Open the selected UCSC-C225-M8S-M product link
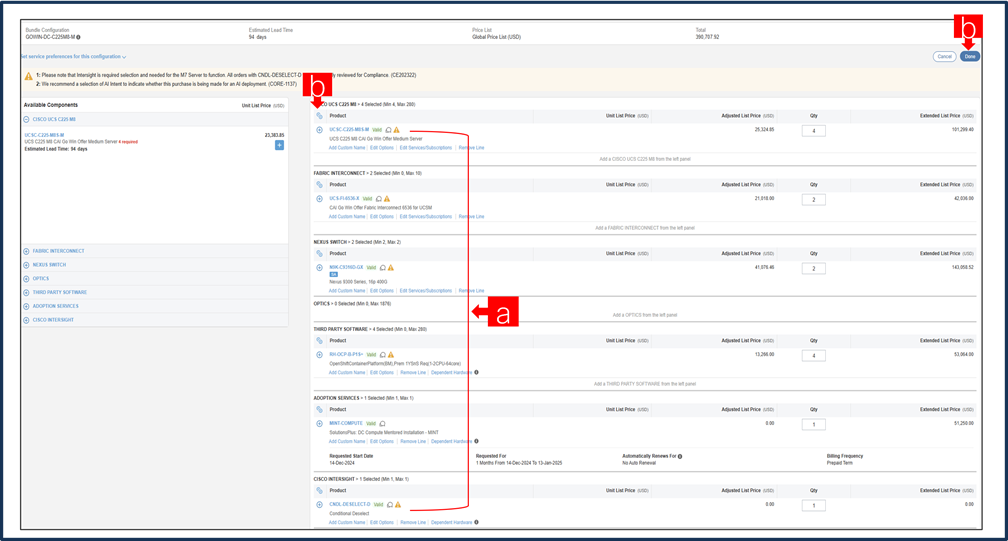This screenshot has height=541, width=1008. coord(349,130)
